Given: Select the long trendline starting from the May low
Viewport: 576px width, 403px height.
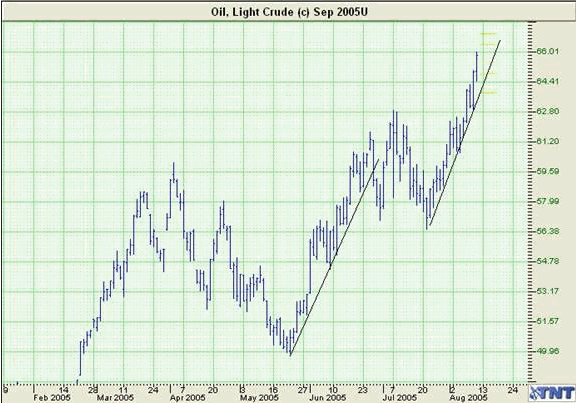Looking at the screenshot, I should coord(334,257).
